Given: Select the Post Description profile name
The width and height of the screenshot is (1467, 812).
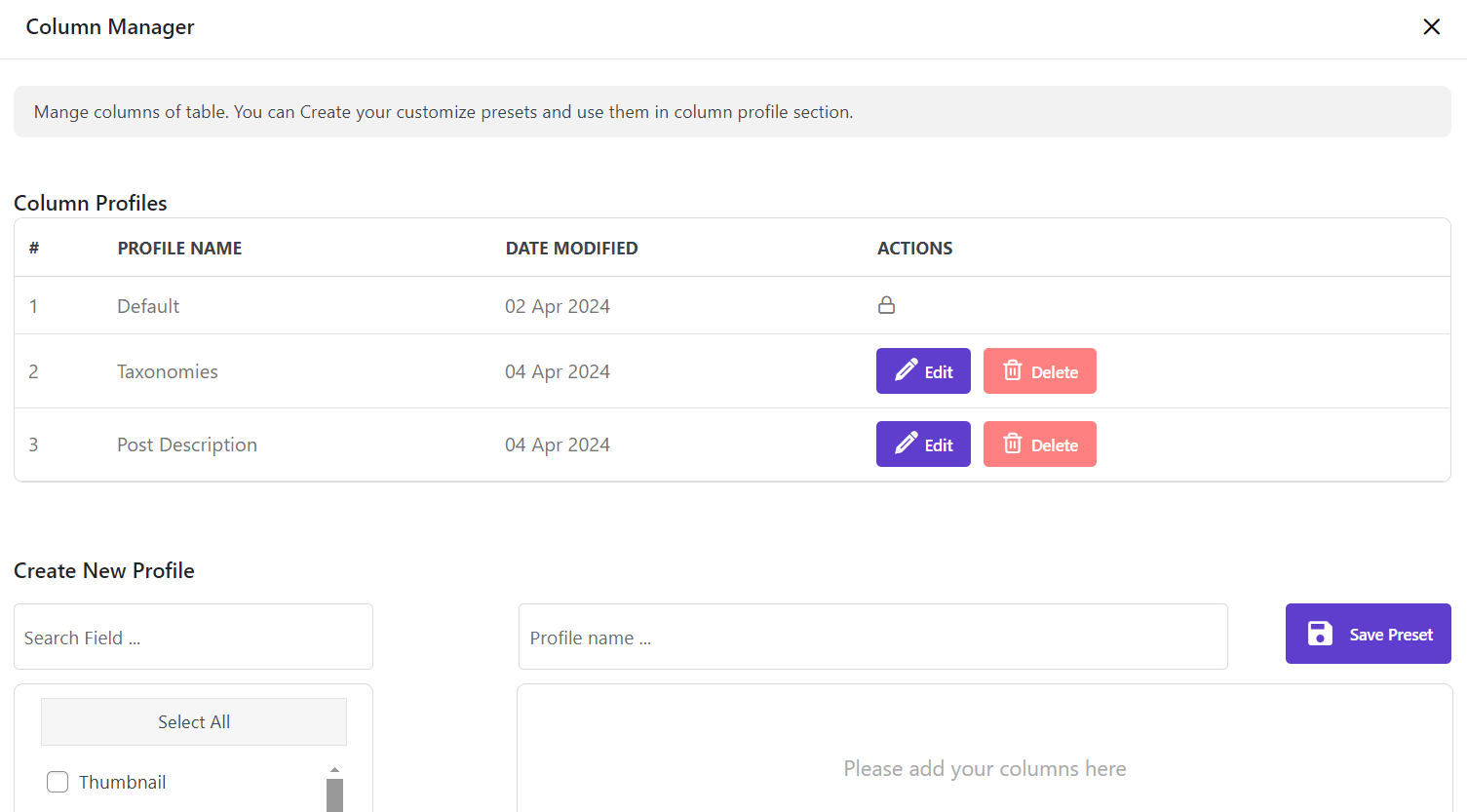Looking at the screenshot, I should [187, 445].
